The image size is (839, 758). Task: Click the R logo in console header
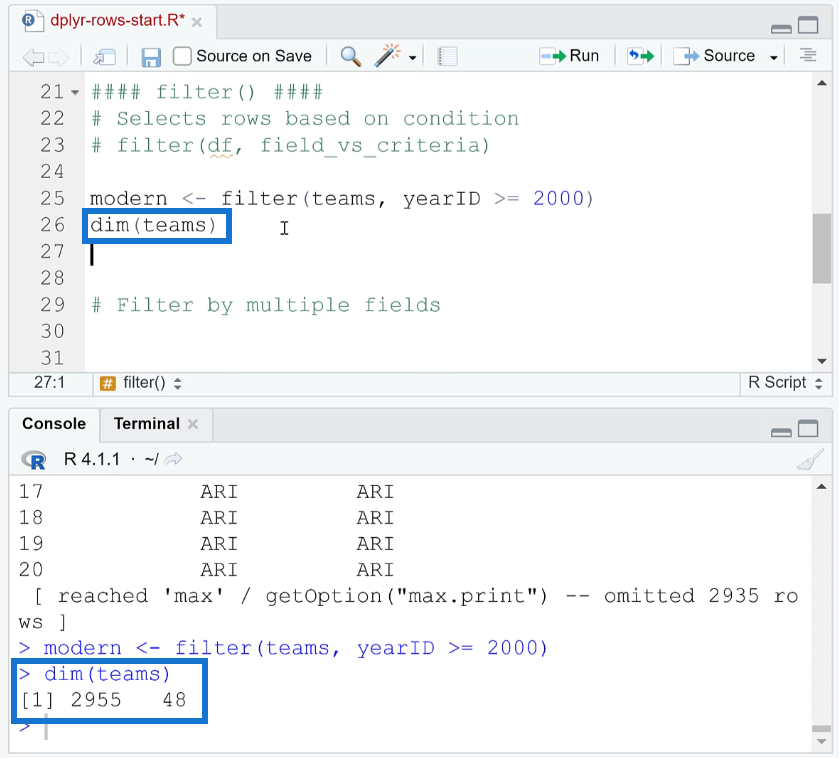click(34, 460)
